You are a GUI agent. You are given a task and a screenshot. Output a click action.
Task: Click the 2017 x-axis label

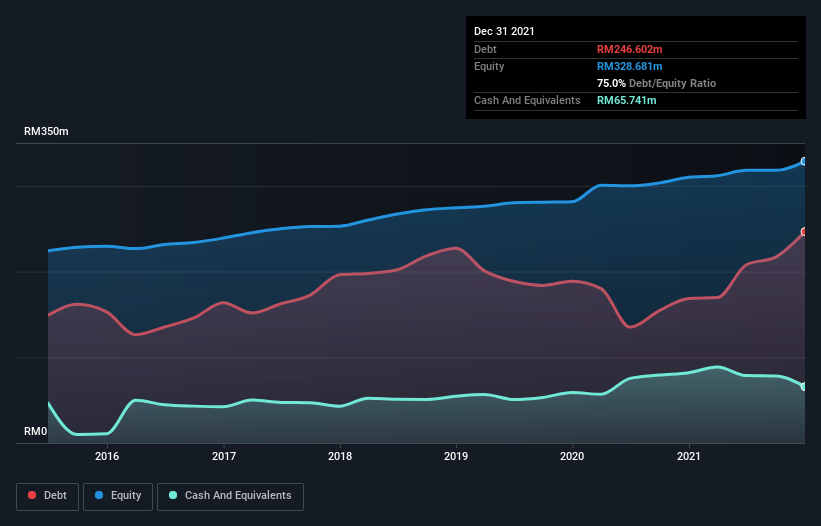(224, 456)
